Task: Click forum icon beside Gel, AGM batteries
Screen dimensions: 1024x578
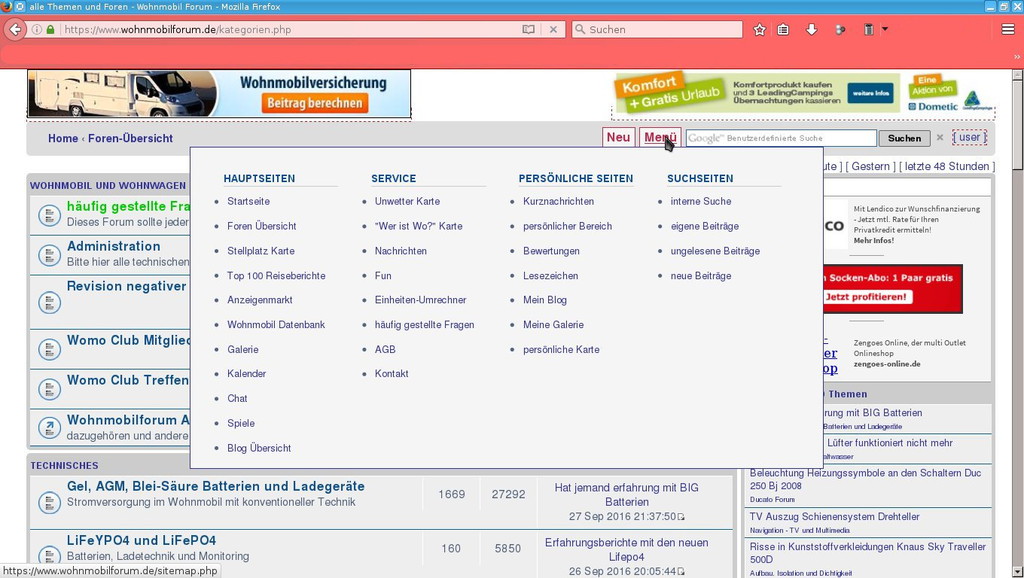Action: [49, 502]
